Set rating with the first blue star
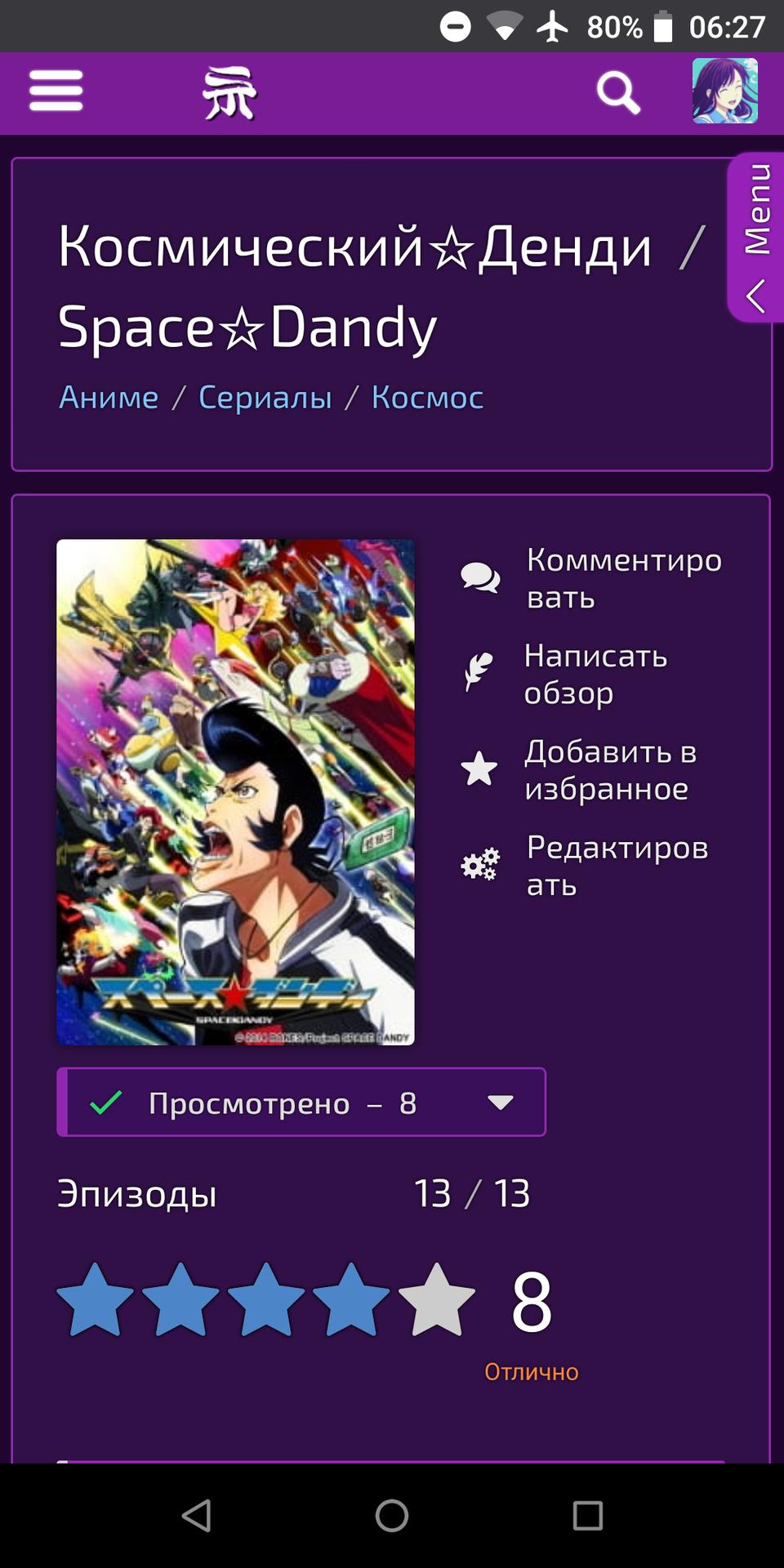The height and width of the screenshot is (1568, 784). tap(96, 1299)
